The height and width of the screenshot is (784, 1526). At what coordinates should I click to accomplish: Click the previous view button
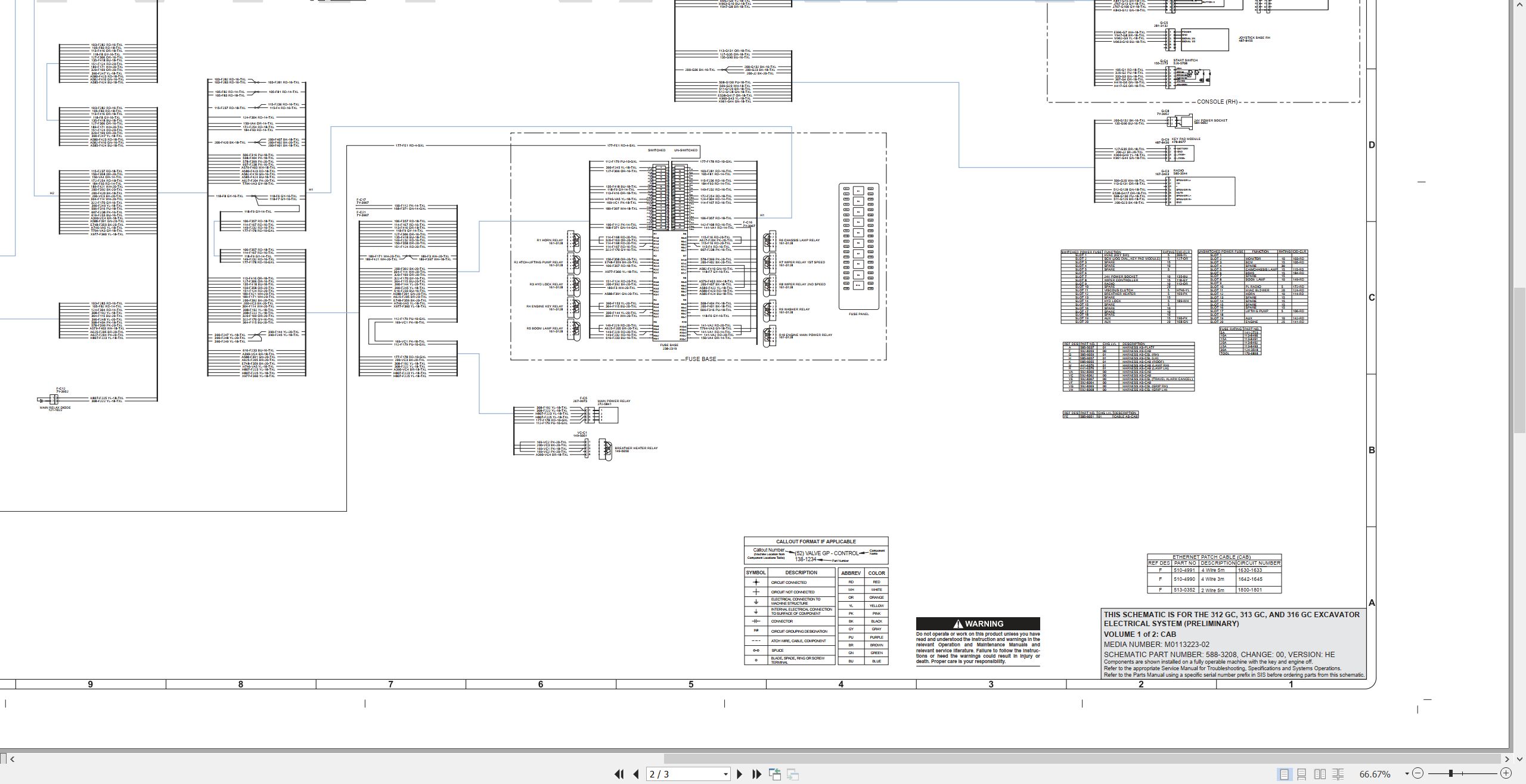775,774
